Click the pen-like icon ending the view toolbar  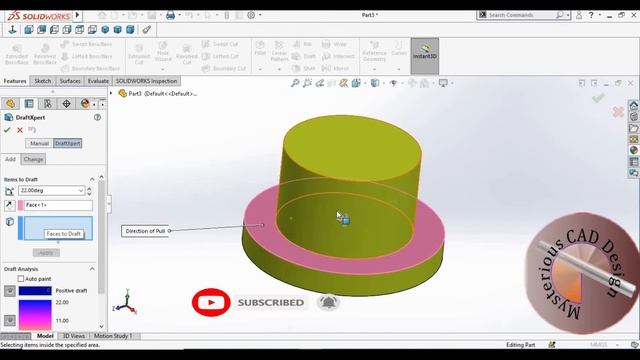pos(147,29)
